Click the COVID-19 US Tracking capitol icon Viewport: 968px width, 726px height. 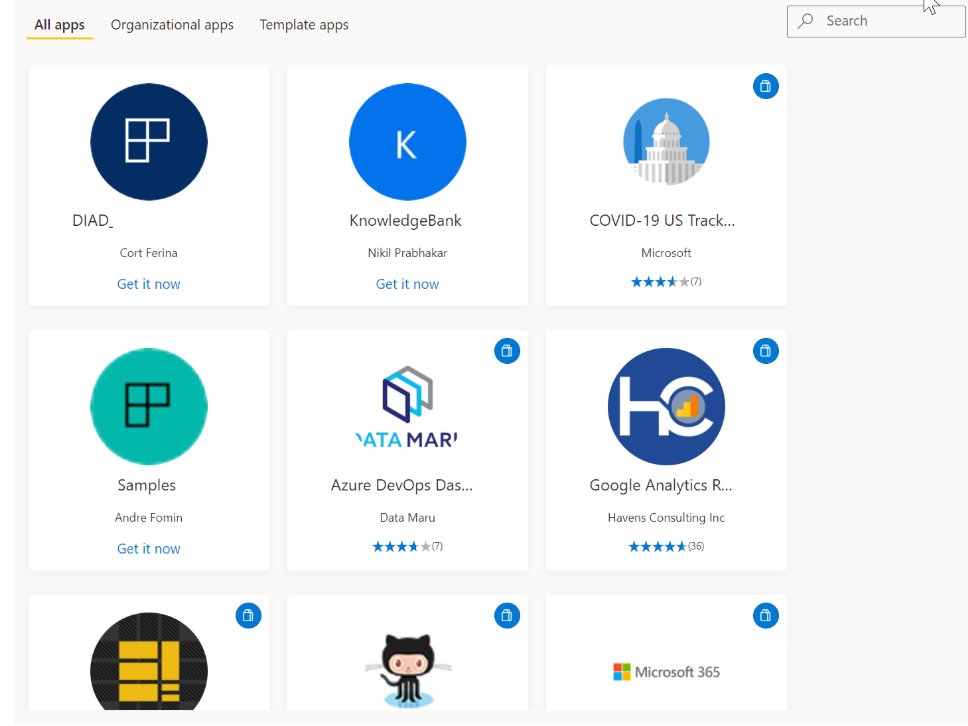[x=666, y=141]
